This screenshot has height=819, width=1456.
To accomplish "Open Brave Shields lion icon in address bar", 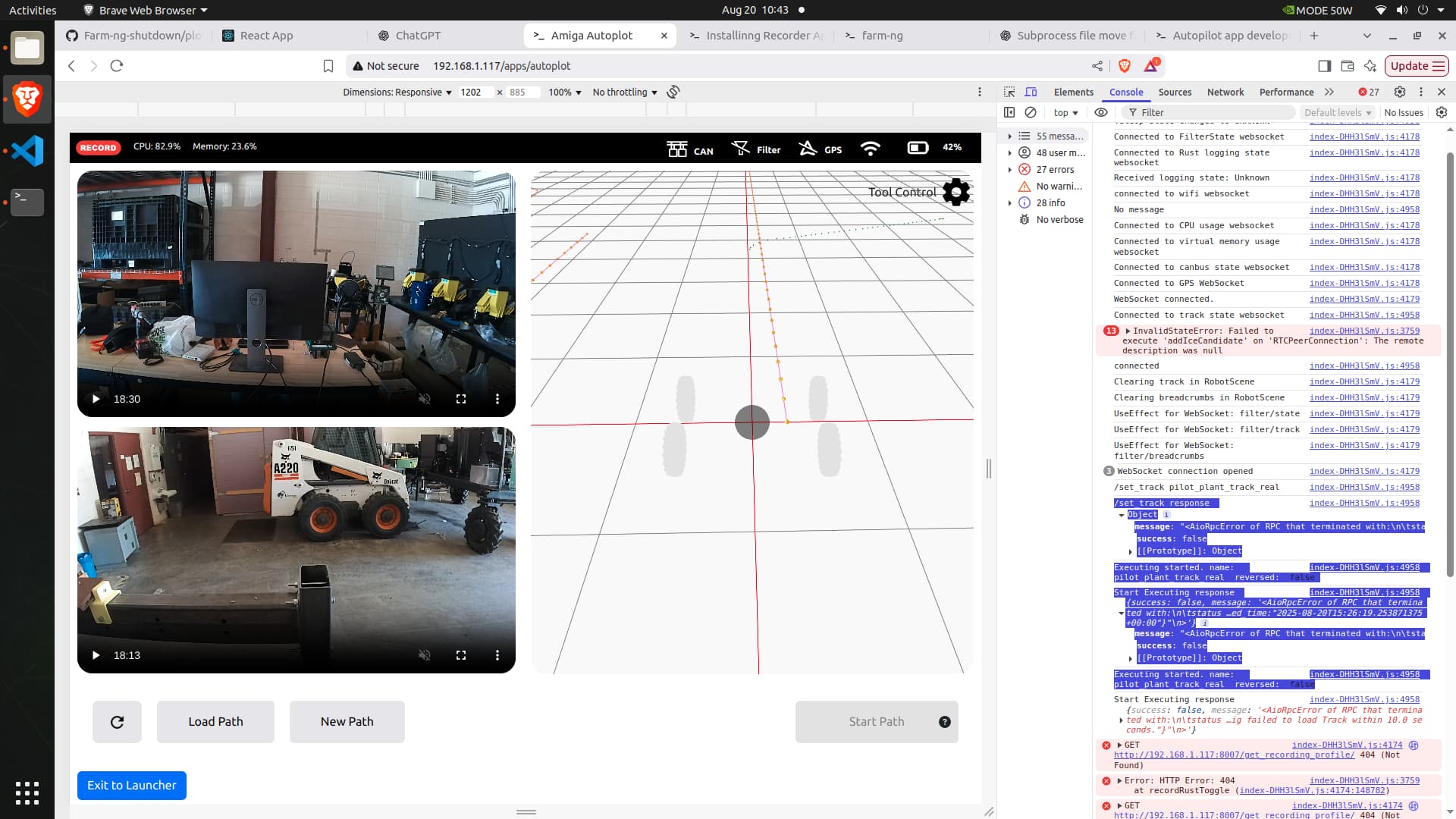I will (x=1125, y=66).
